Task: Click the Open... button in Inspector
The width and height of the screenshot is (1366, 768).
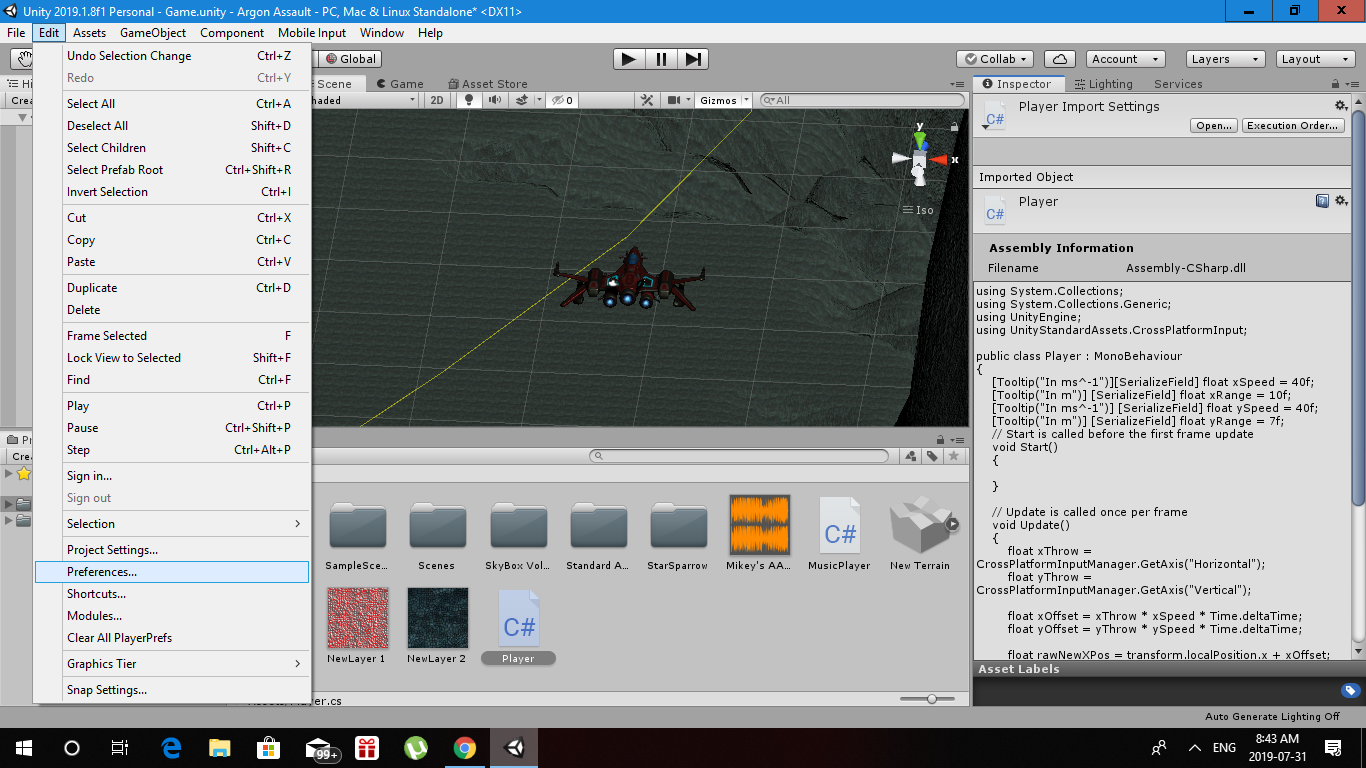Action: pyautogui.click(x=1214, y=126)
